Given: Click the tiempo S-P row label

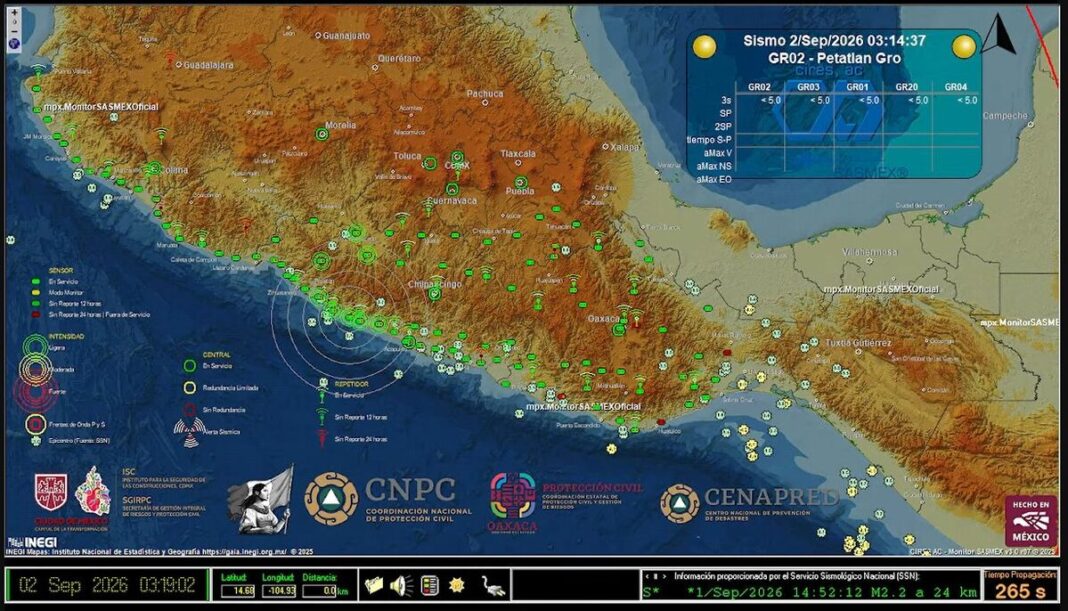Looking at the screenshot, I should tap(708, 140).
